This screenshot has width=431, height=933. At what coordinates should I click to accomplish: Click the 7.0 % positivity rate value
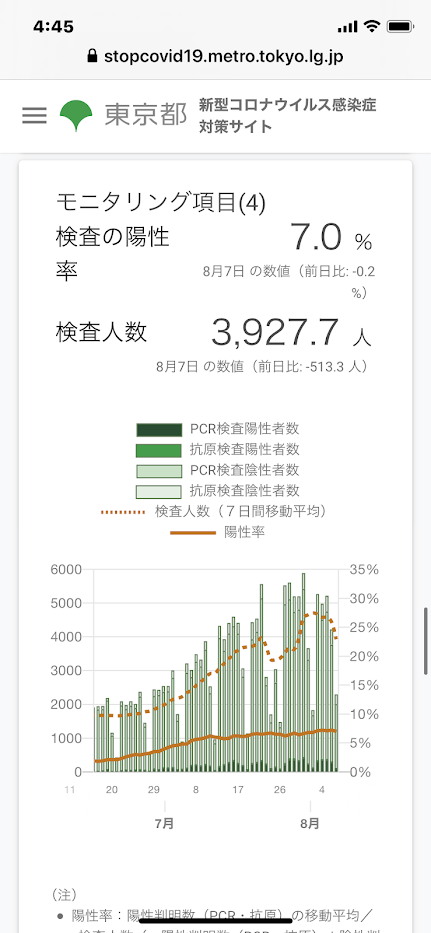[x=331, y=239]
